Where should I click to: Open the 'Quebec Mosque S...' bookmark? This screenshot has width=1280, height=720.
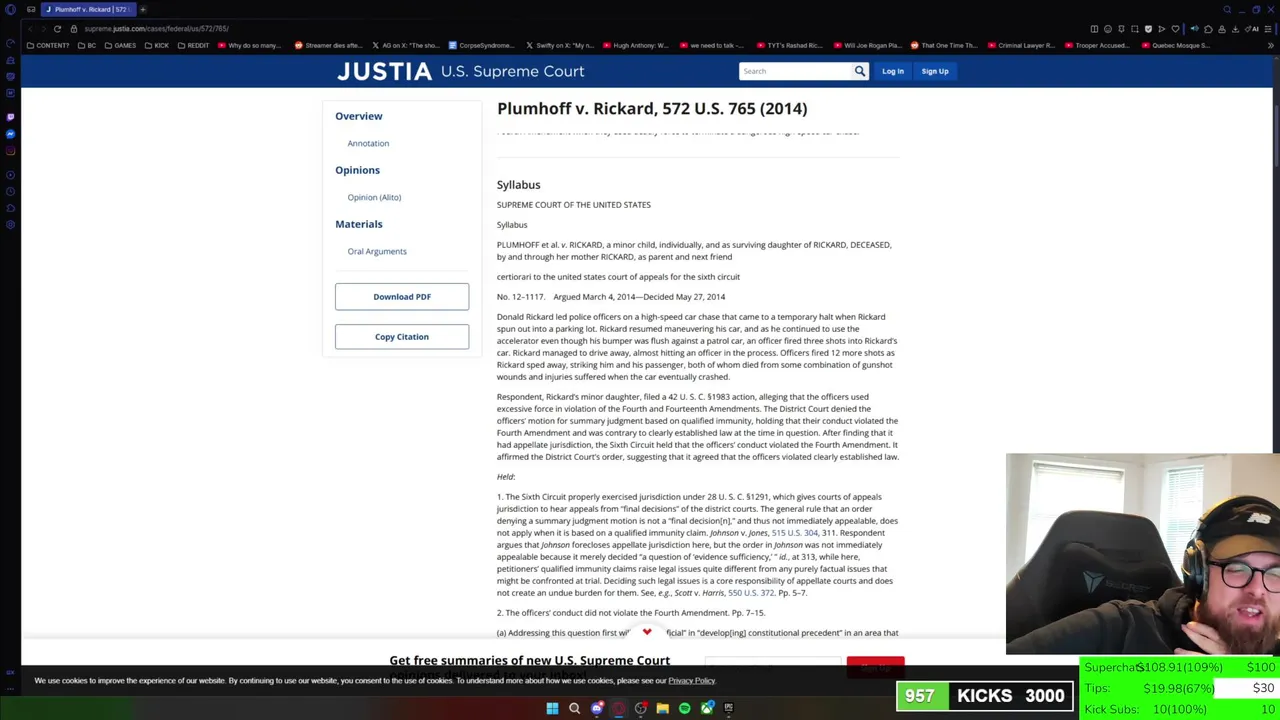1175,45
